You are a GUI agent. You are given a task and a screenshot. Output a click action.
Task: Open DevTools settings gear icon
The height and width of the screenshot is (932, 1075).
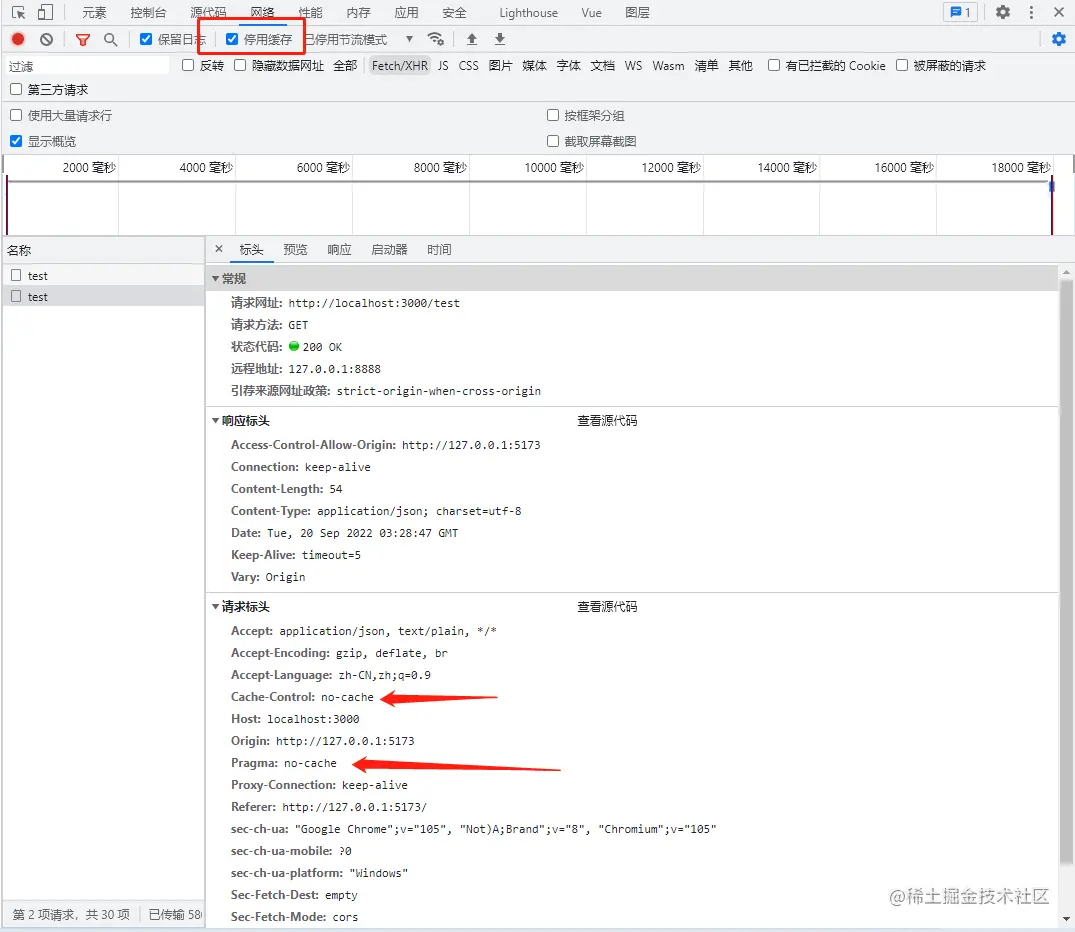(1003, 12)
